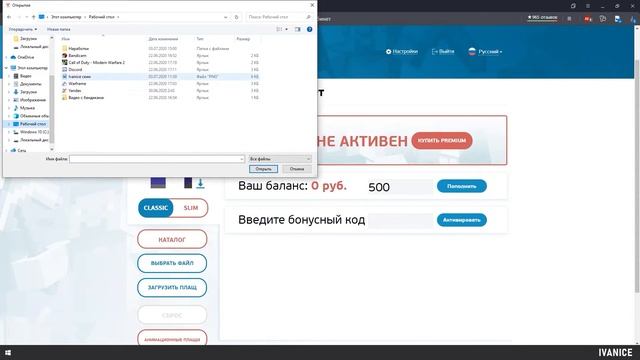Sort files by the Name column header
The image size is (640, 360).
coord(66,39)
